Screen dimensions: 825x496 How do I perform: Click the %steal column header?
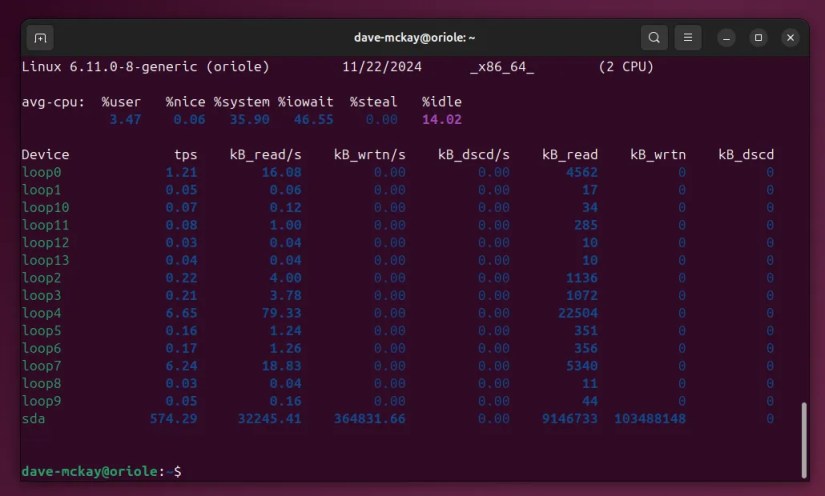(374, 102)
